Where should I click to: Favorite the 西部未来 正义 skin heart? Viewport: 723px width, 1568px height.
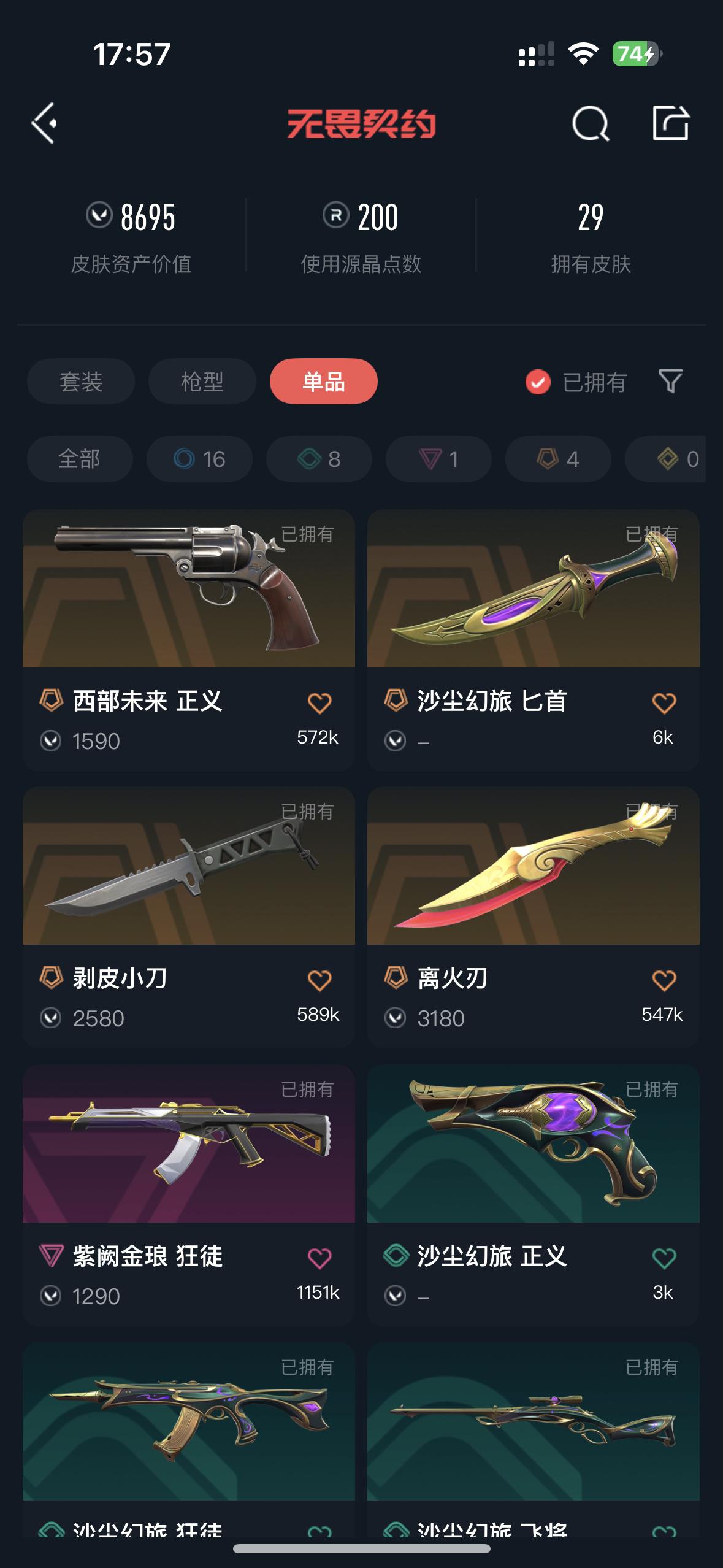[x=319, y=703]
